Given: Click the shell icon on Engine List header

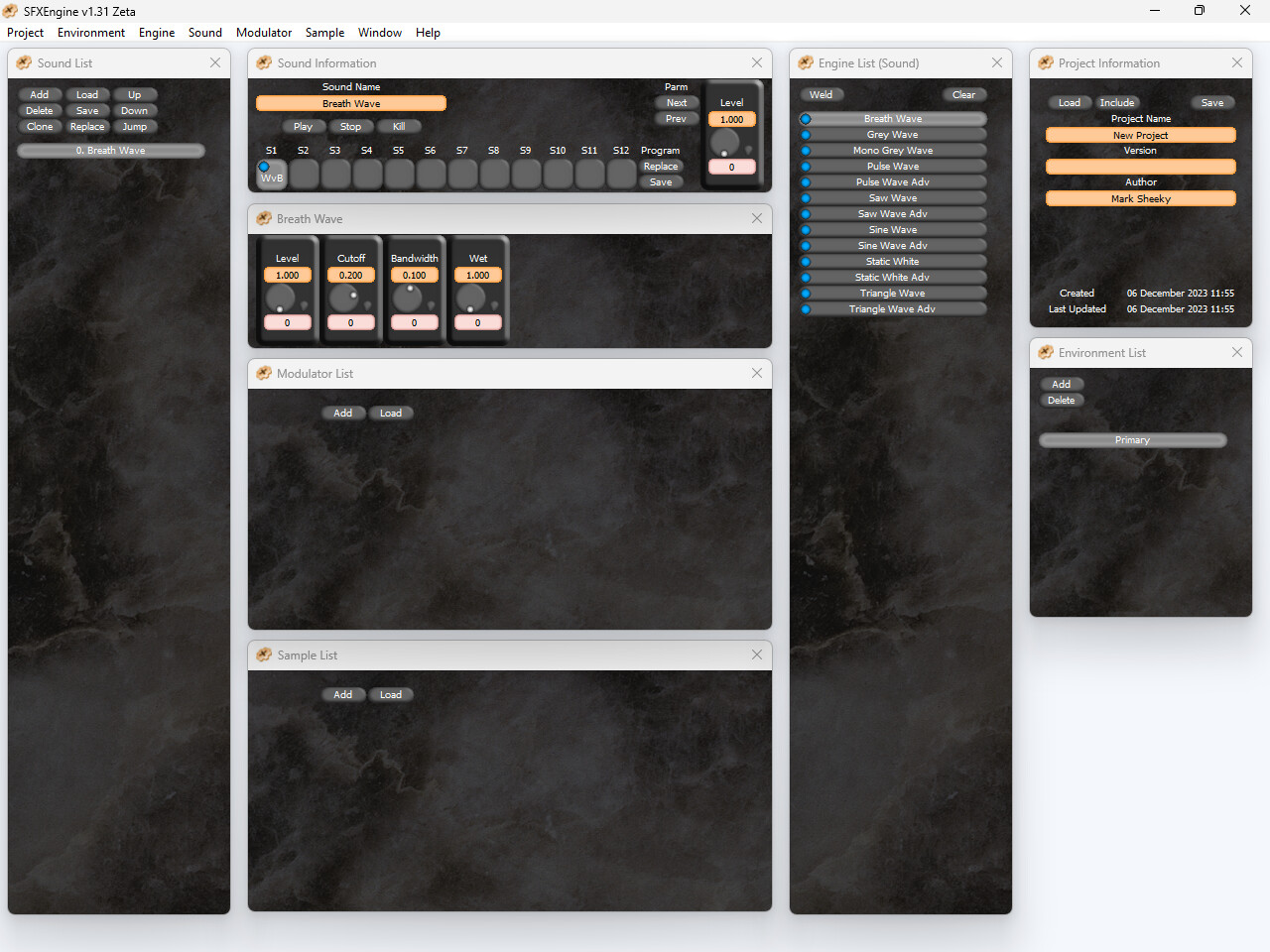Looking at the screenshot, I should point(805,62).
